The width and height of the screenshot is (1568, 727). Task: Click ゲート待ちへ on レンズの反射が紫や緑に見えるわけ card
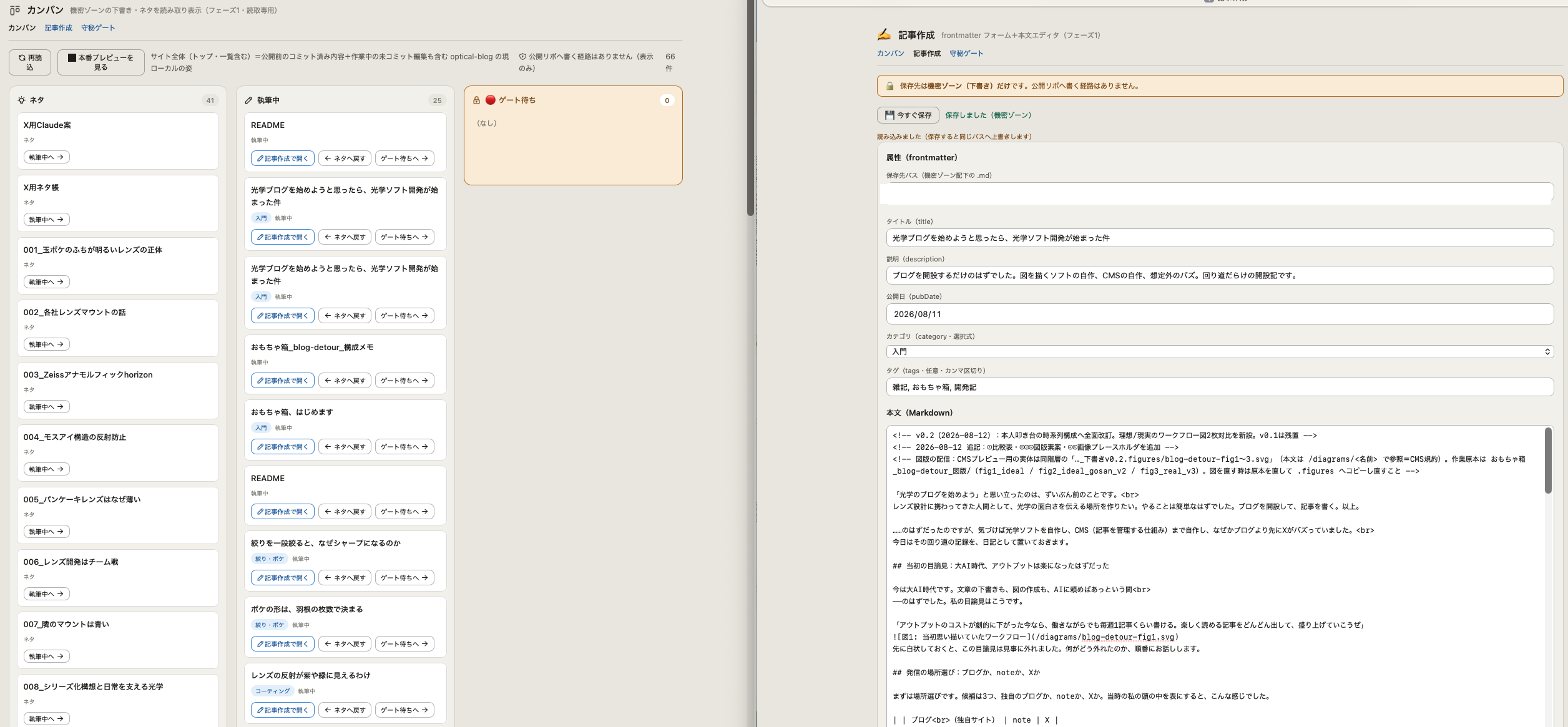click(404, 710)
